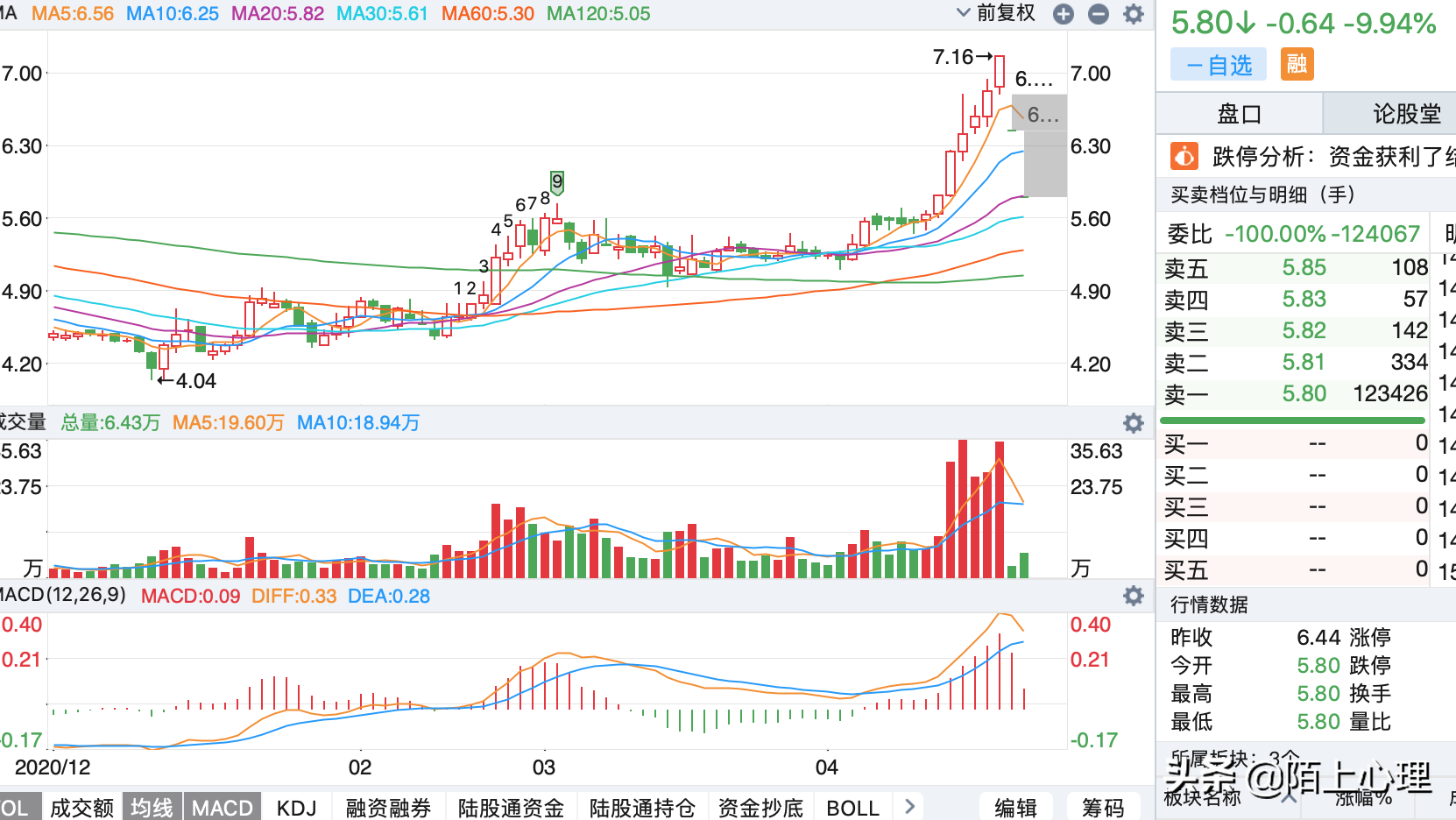Click the green bid-ask ratio bar
The width and height of the screenshot is (1456, 820).
pyautogui.click(x=1294, y=421)
